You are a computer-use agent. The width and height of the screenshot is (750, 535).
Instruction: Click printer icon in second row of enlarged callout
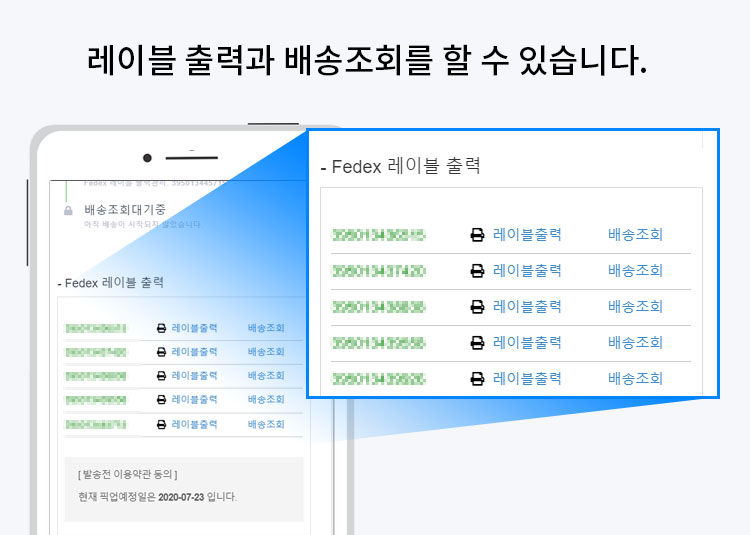point(477,271)
